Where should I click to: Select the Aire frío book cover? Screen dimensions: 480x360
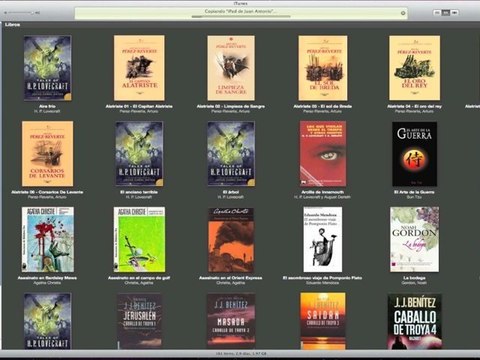click(x=47, y=68)
